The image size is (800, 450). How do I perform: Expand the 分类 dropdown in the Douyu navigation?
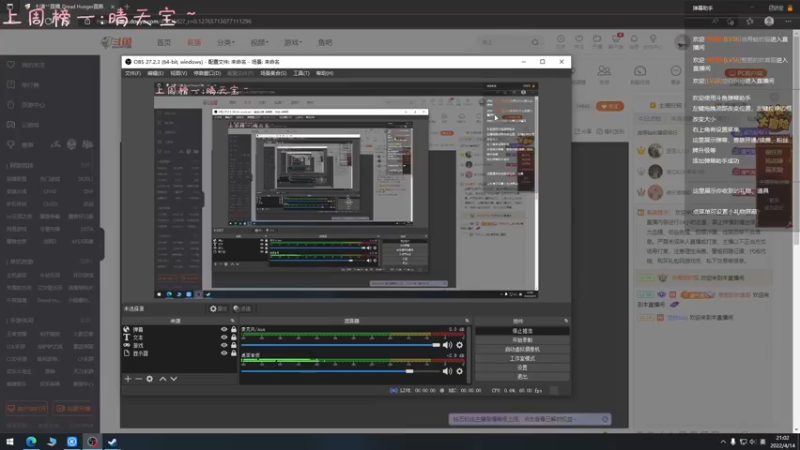[226, 42]
